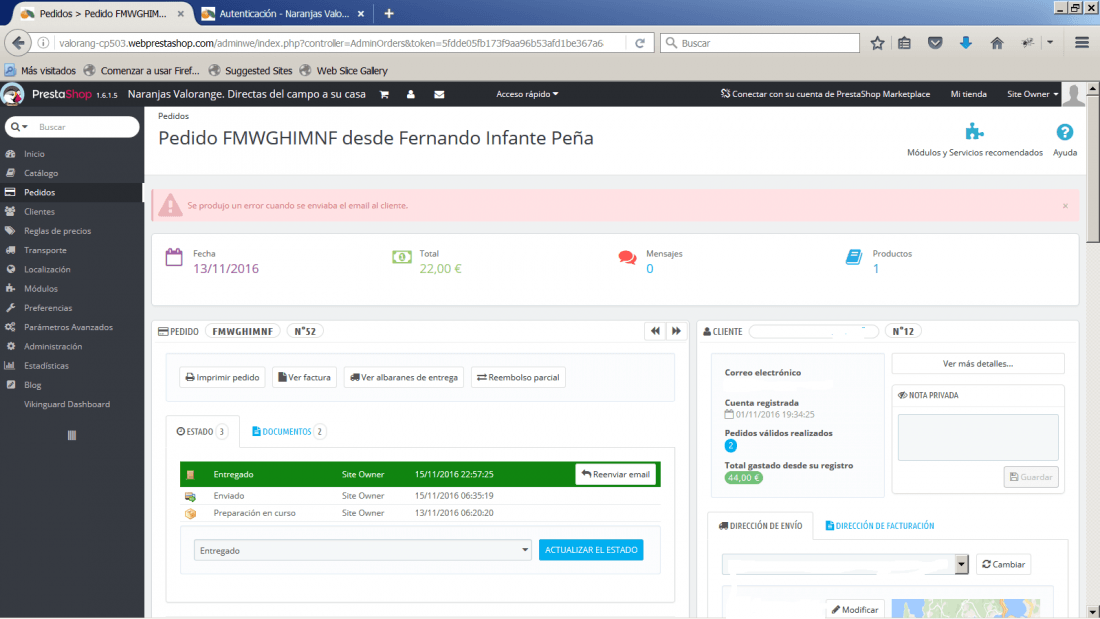Open Ayuda help question mark icon
1100x619 pixels.
coord(1064,132)
